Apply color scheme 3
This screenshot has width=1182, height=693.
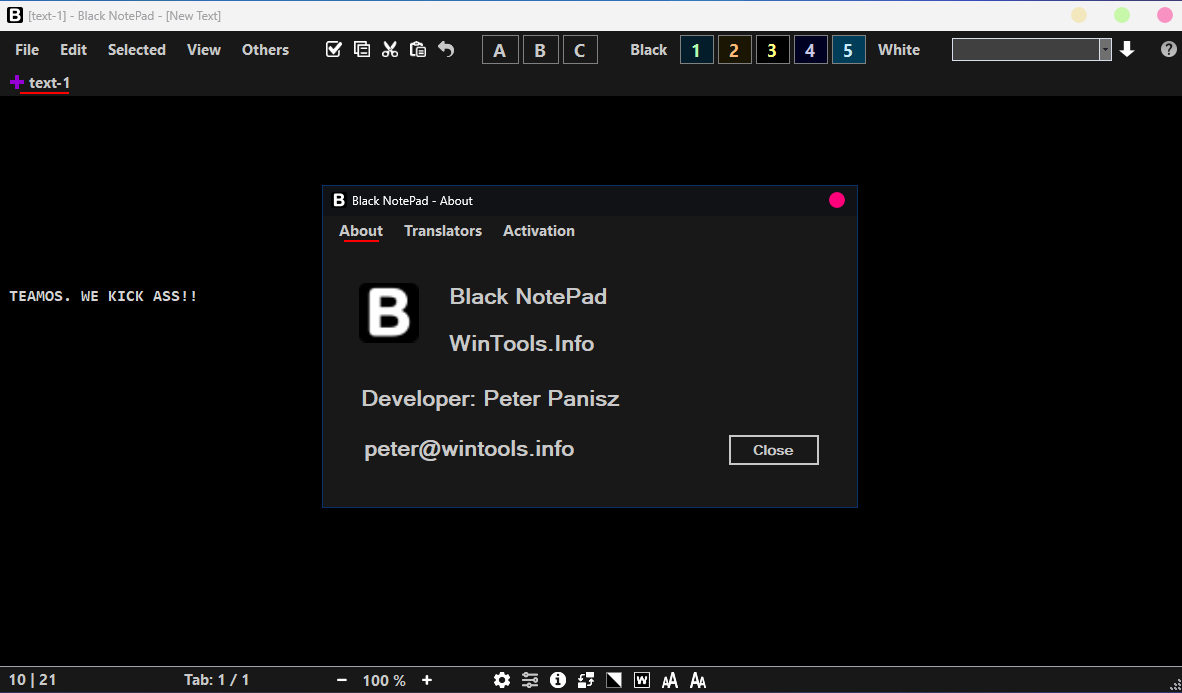click(773, 50)
